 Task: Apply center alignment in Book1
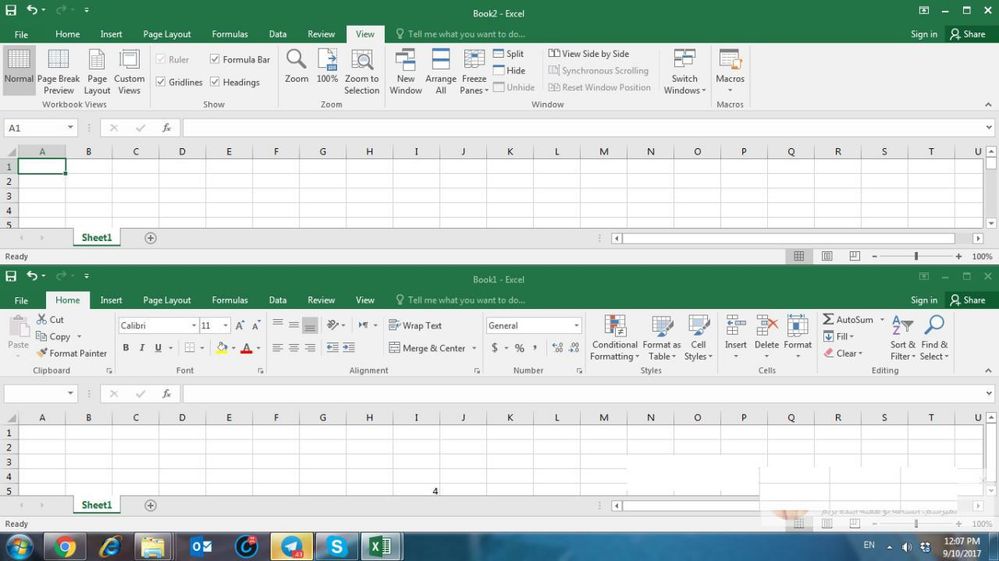tap(294, 348)
